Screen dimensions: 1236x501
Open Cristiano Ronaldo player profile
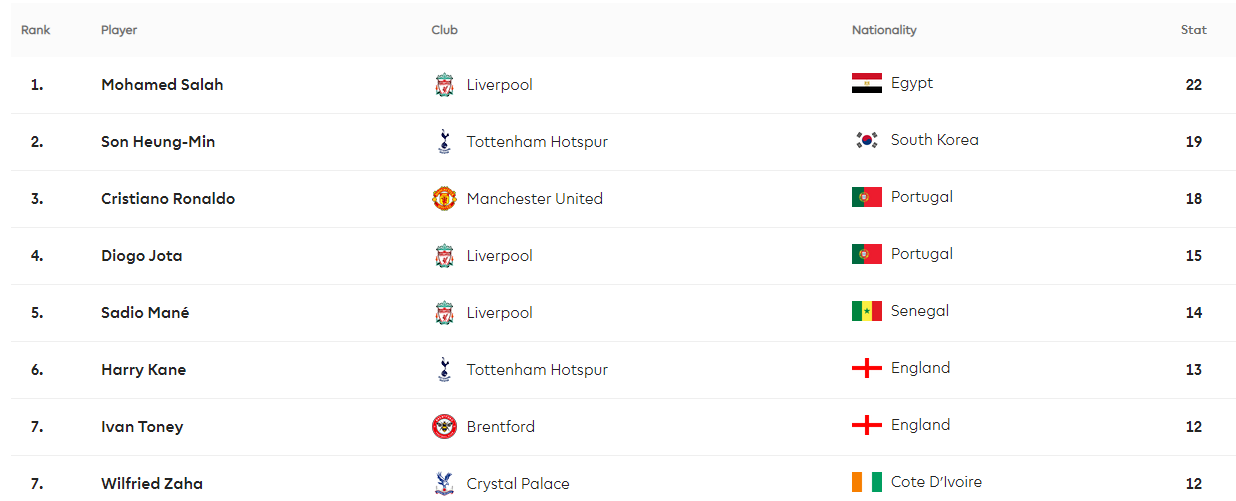(168, 199)
